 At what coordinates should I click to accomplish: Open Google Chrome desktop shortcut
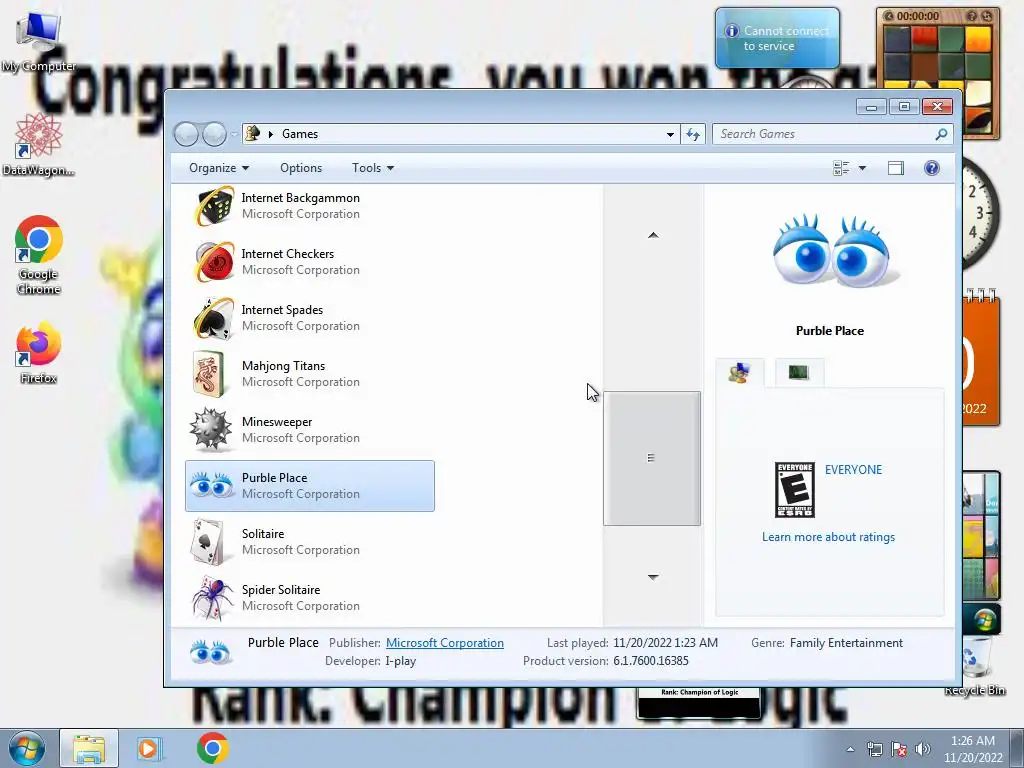[38, 255]
